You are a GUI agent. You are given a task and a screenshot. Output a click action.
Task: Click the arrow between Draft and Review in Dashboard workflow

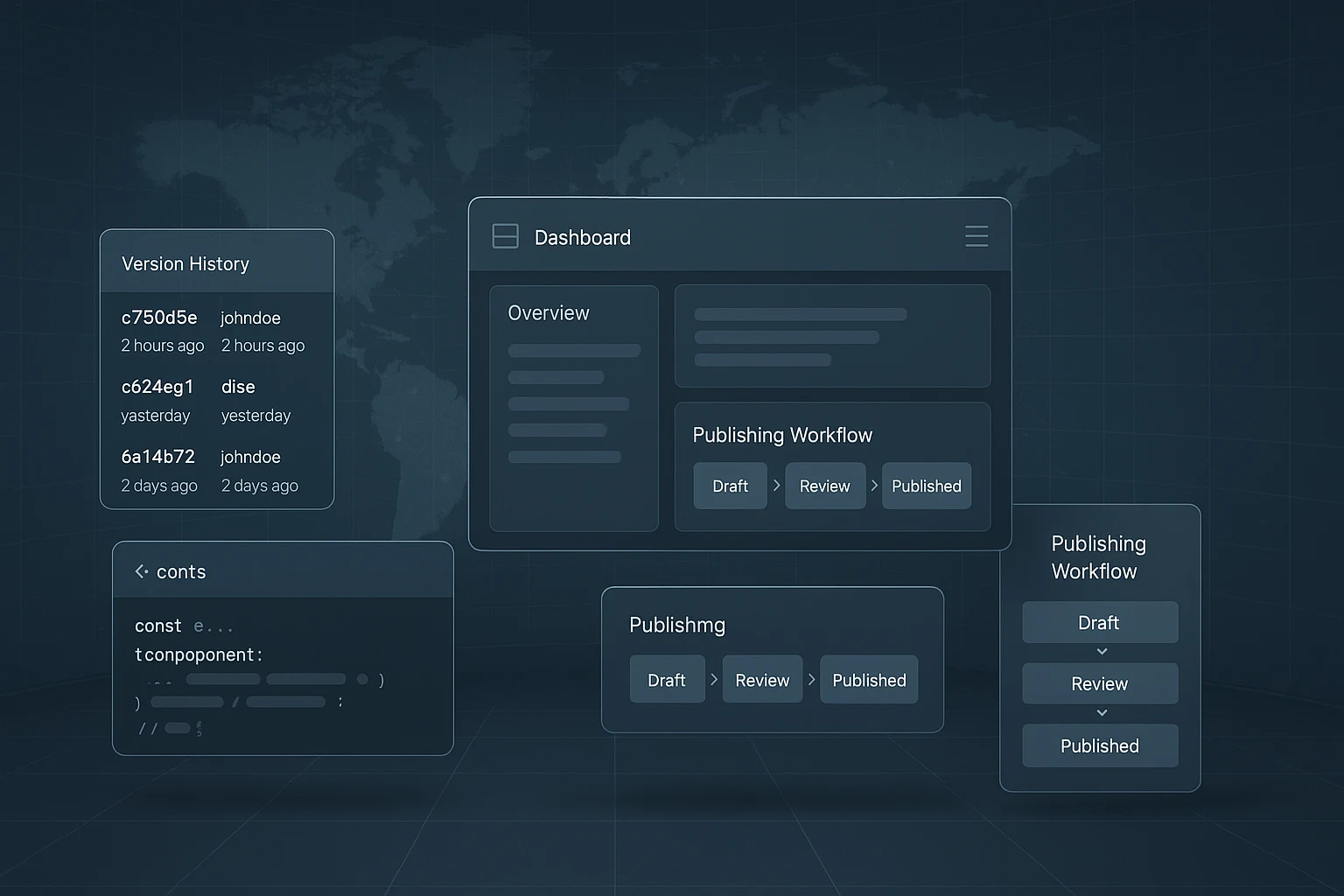775,486
